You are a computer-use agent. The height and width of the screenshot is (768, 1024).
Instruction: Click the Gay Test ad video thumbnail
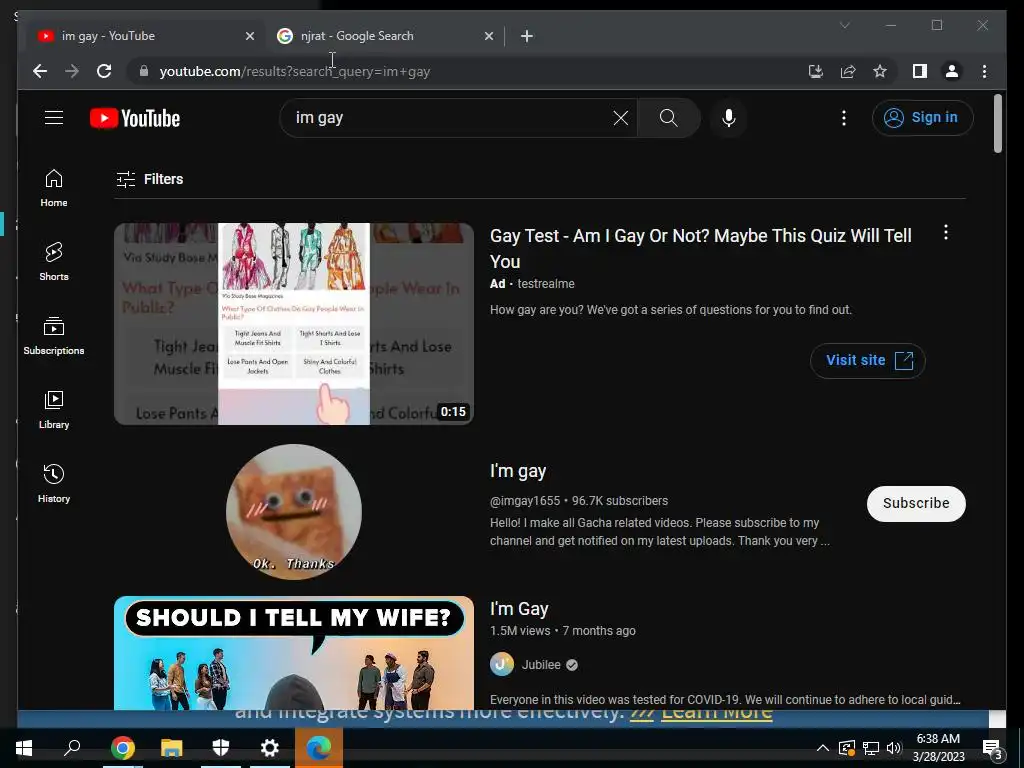point(294,324)
